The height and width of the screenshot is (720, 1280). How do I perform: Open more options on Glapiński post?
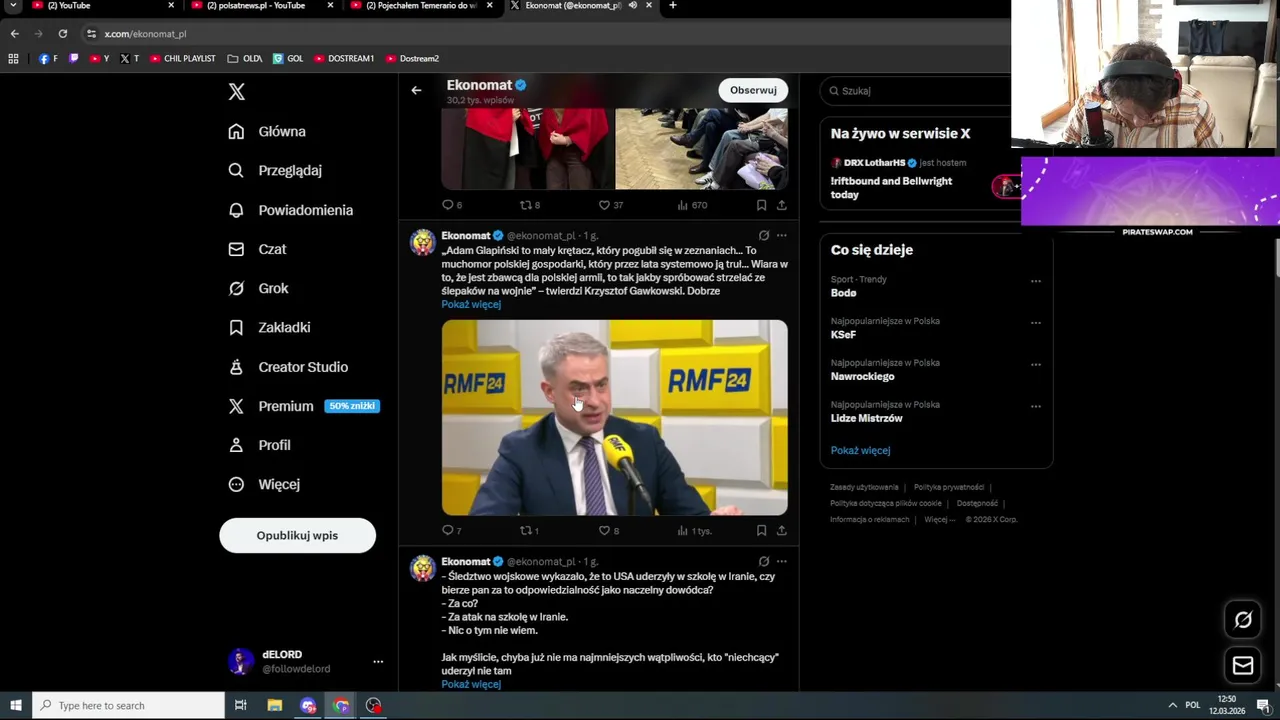782,236
